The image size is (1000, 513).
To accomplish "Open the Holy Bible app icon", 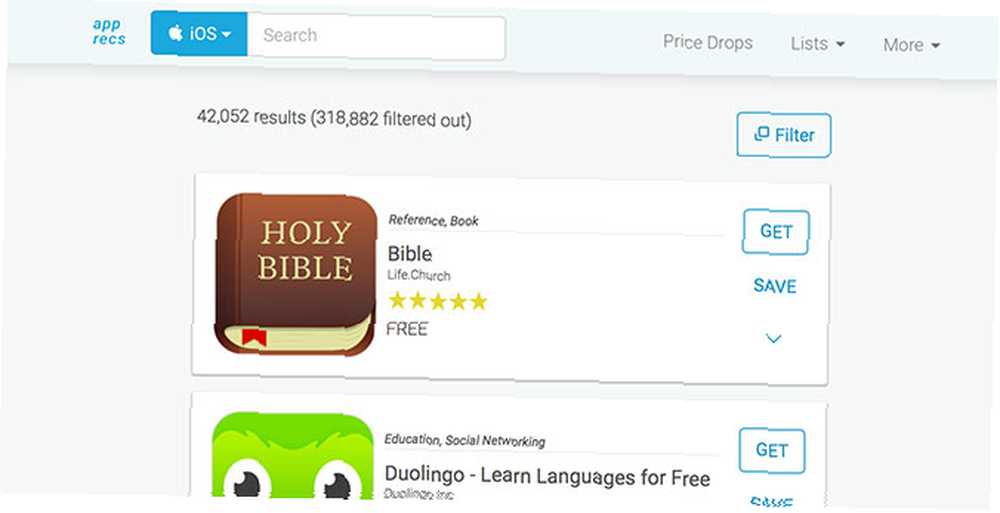I will pyautogui.click(x=295, y=274).
